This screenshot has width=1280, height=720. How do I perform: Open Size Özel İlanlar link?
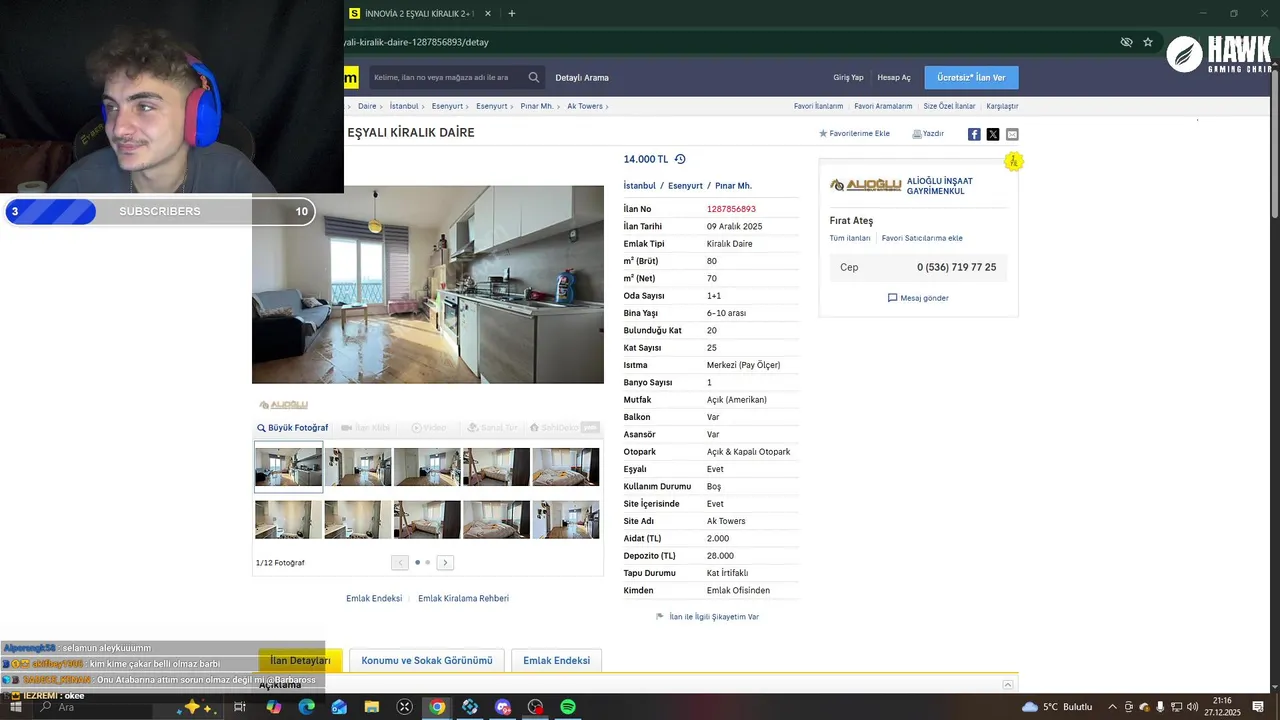pyautogui.click(x=949, y=106)
